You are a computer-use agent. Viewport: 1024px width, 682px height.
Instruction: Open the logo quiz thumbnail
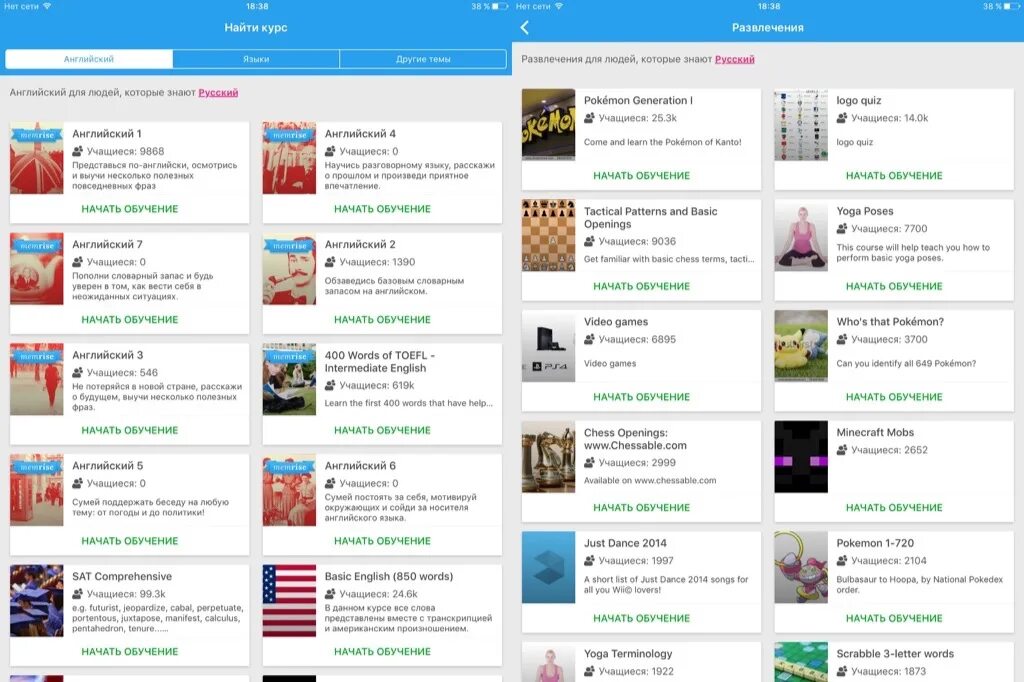click(x=801, y=125)
